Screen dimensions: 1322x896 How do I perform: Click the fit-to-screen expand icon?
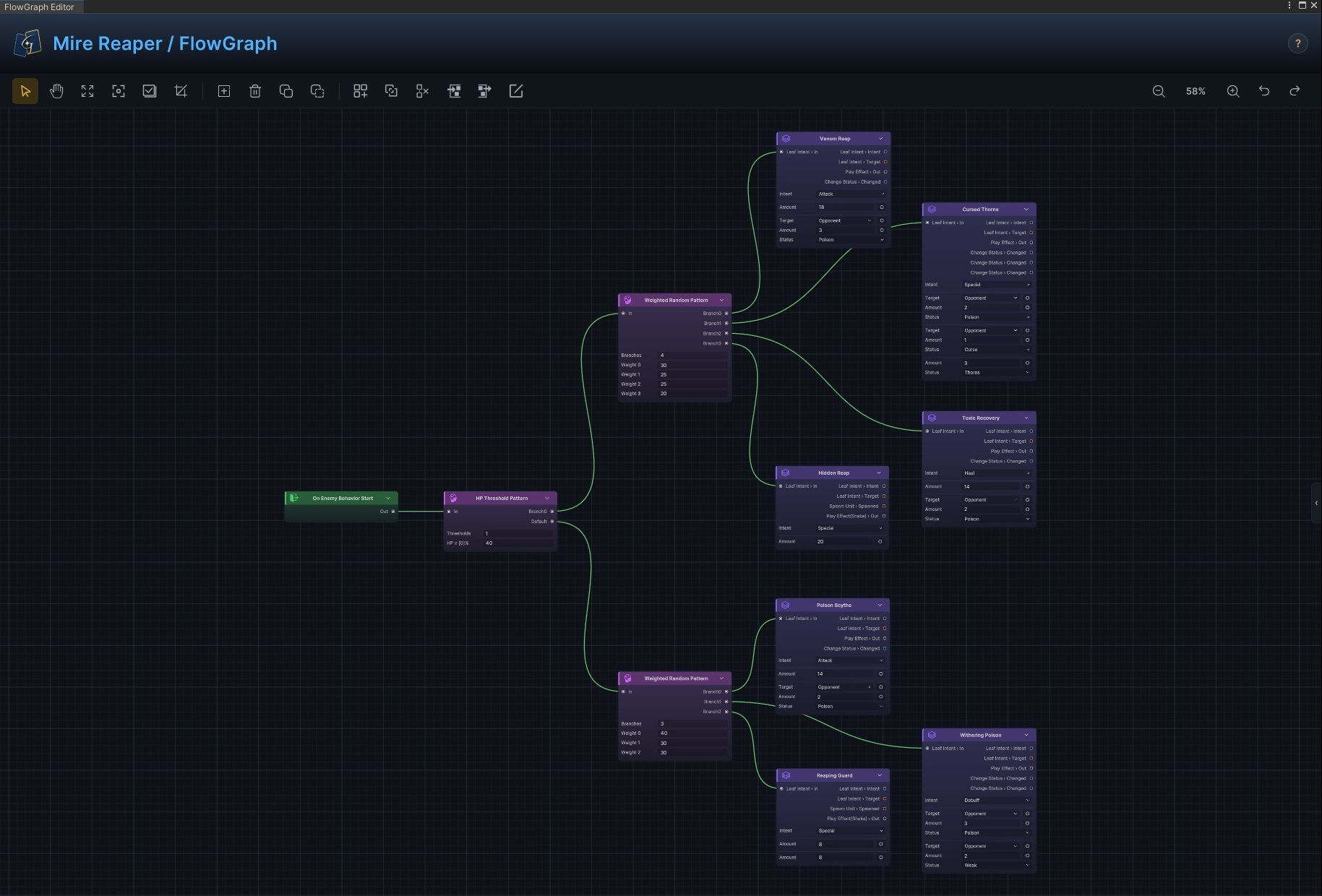87,91
